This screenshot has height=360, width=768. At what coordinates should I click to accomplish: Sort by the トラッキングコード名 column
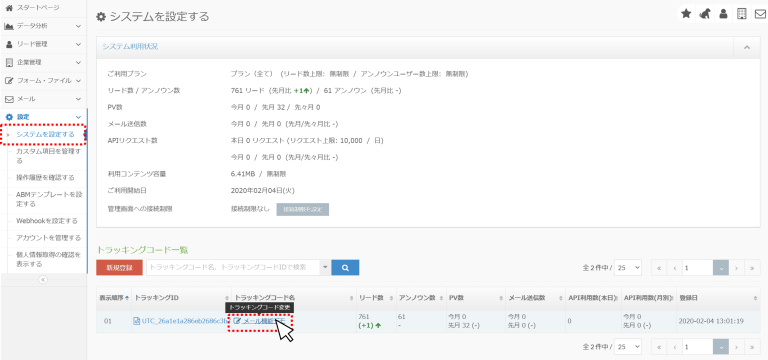(x=294, y=298)
